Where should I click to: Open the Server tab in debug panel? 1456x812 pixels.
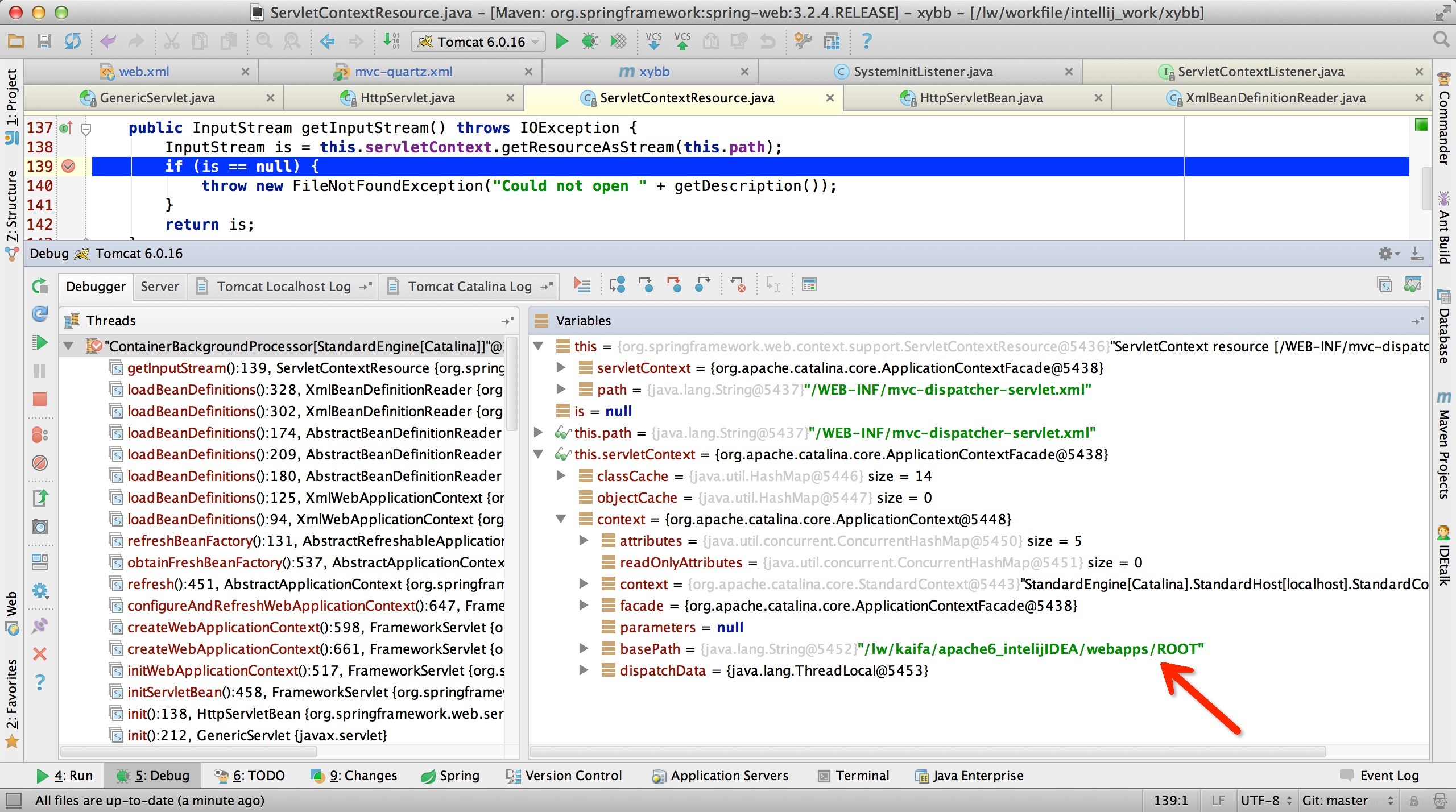[160, 286]
